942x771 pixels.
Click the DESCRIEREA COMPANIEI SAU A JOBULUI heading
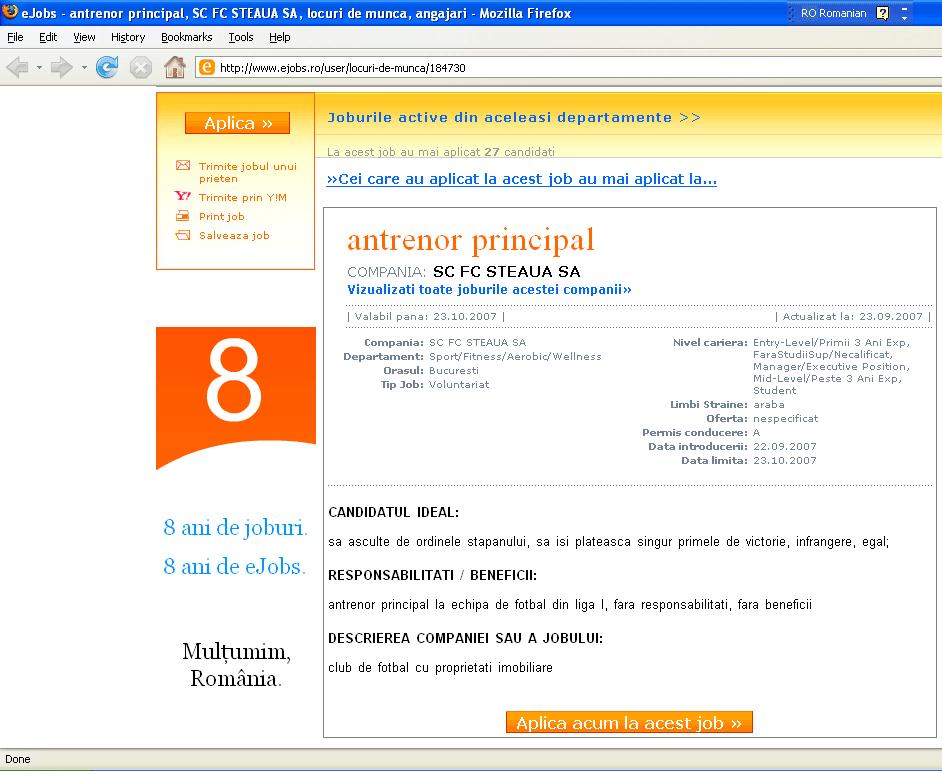466,638
